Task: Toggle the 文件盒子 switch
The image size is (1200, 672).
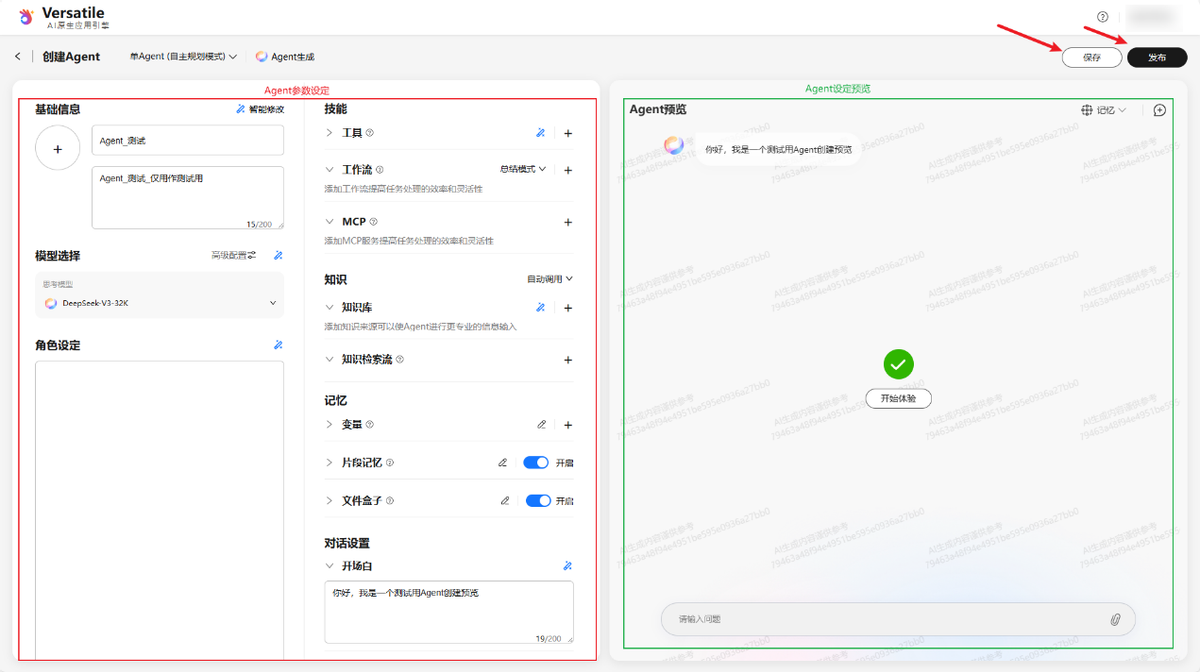Action: point(537,501)
